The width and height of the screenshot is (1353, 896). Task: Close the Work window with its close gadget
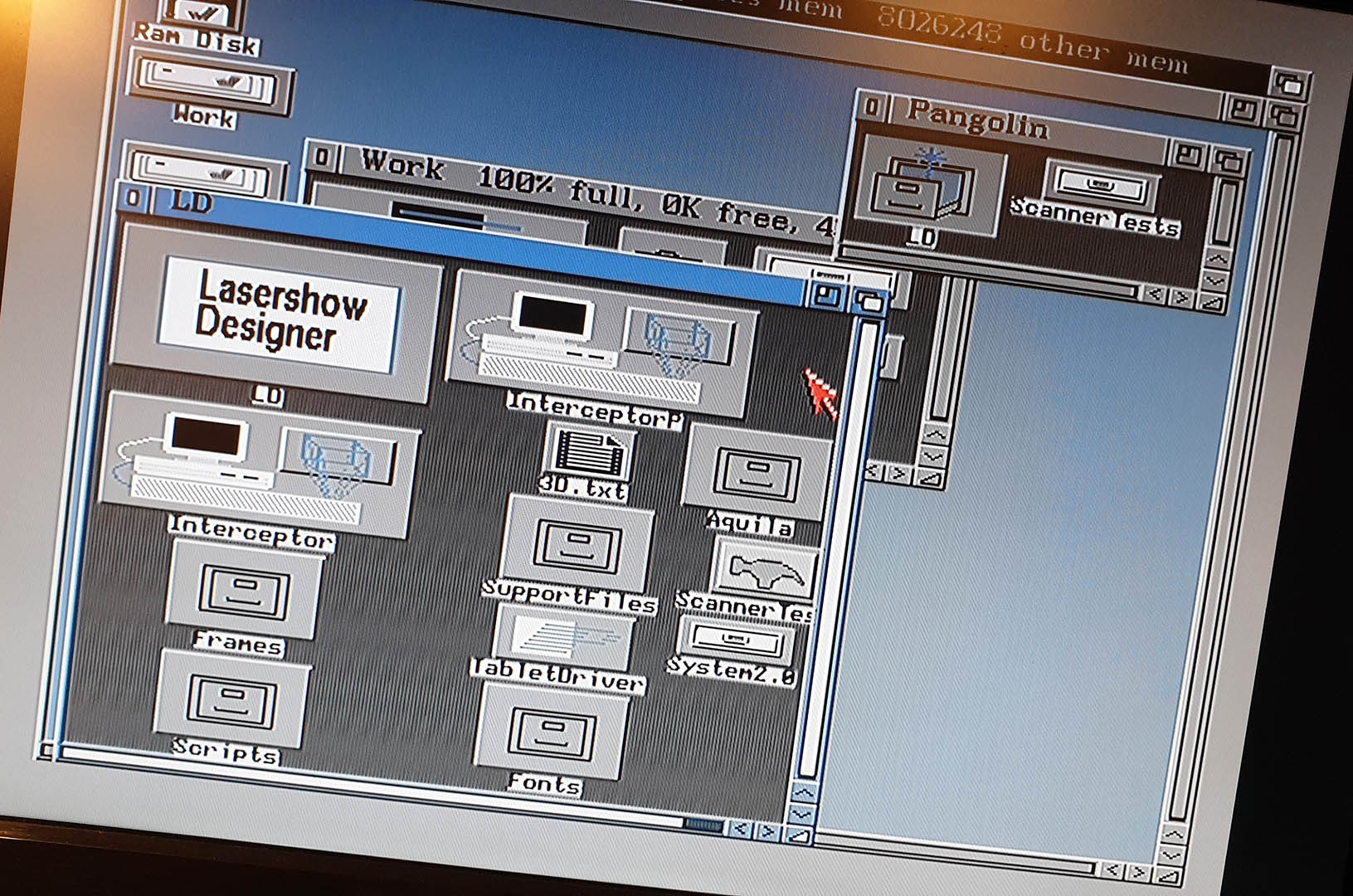(x=324, y=156)
